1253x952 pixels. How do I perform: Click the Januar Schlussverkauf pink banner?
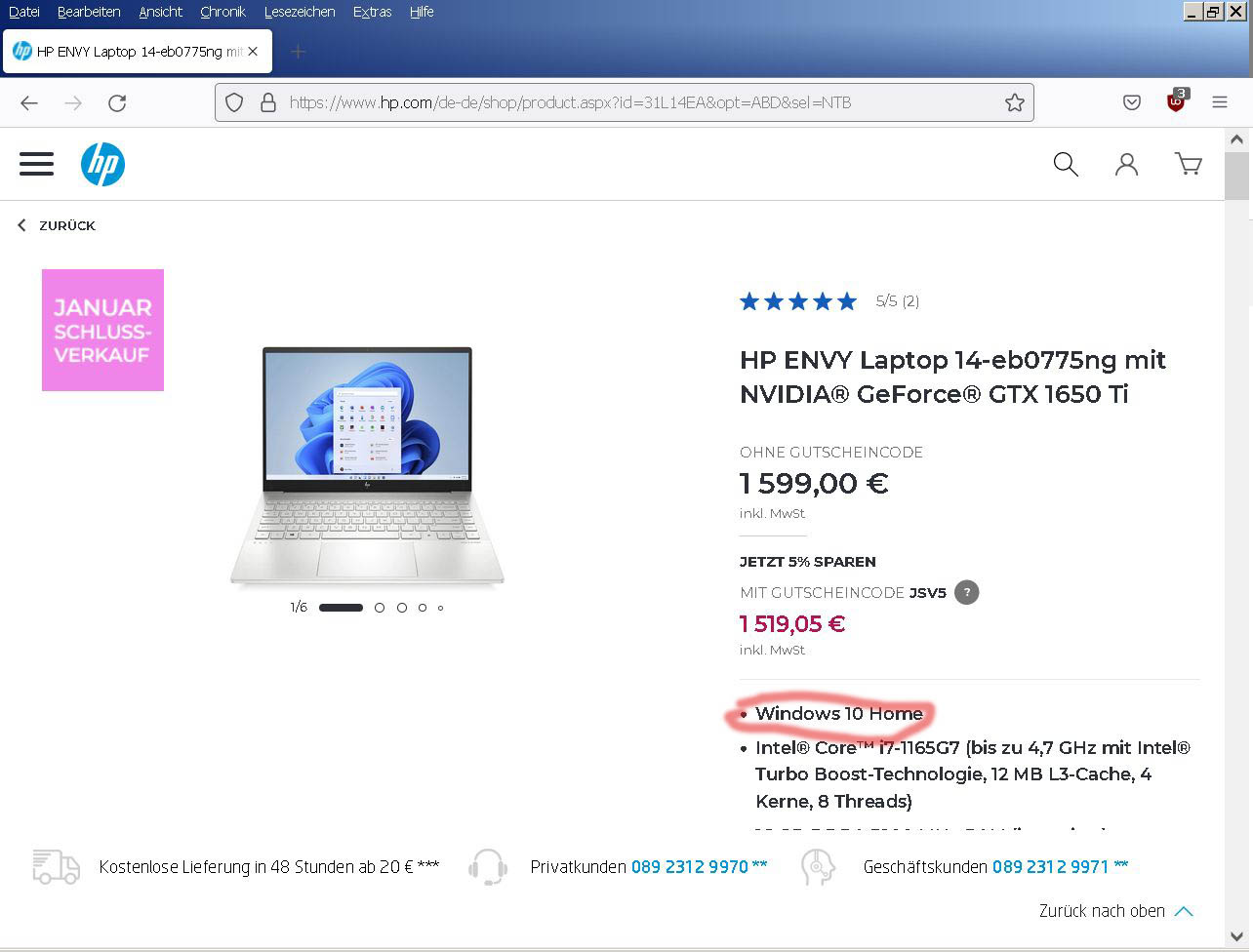[102, 330]
